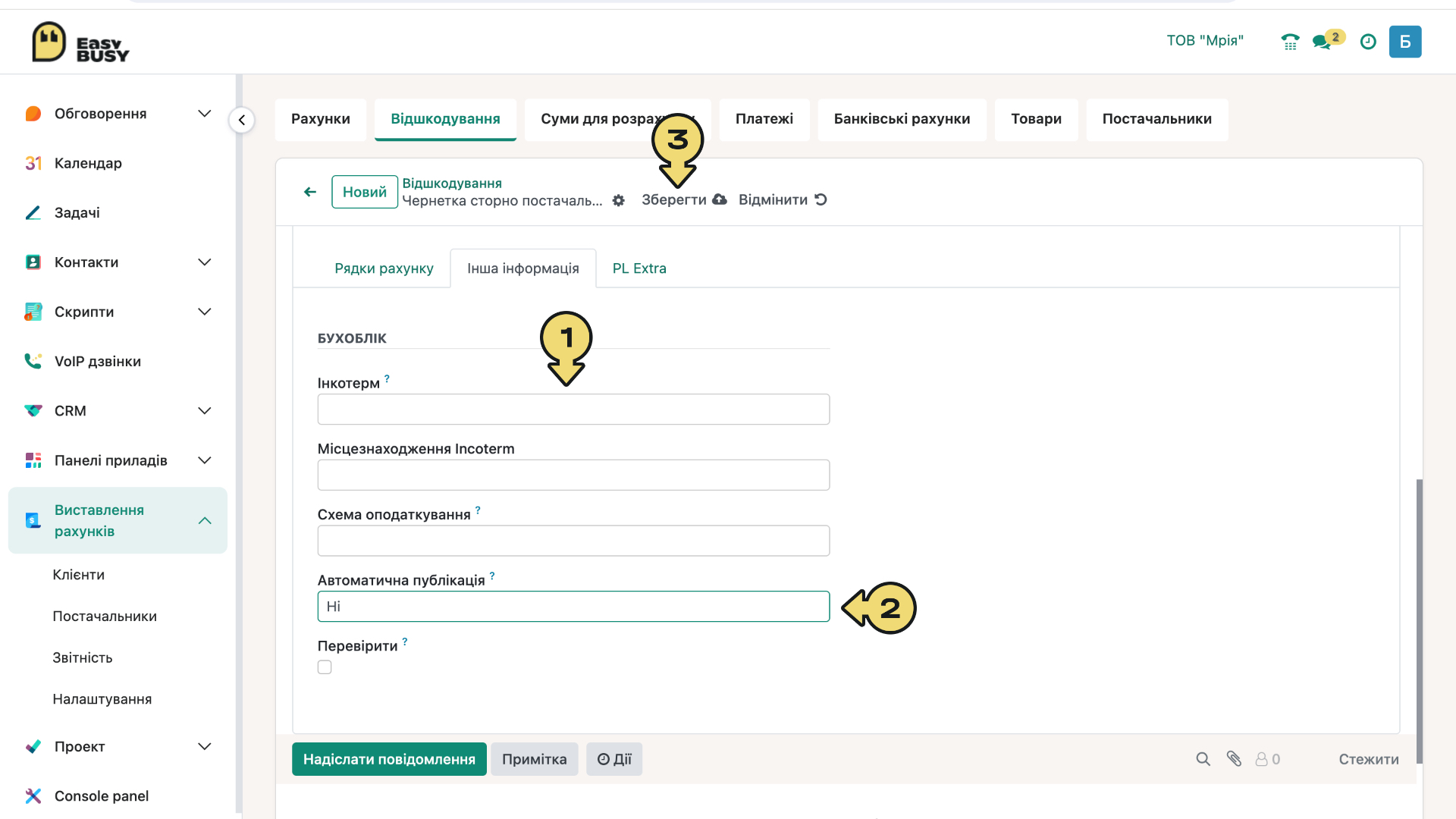
Task: Click the VoIP дзвінки phone icon
Action: pyautogui.click(x=33, y=361)
